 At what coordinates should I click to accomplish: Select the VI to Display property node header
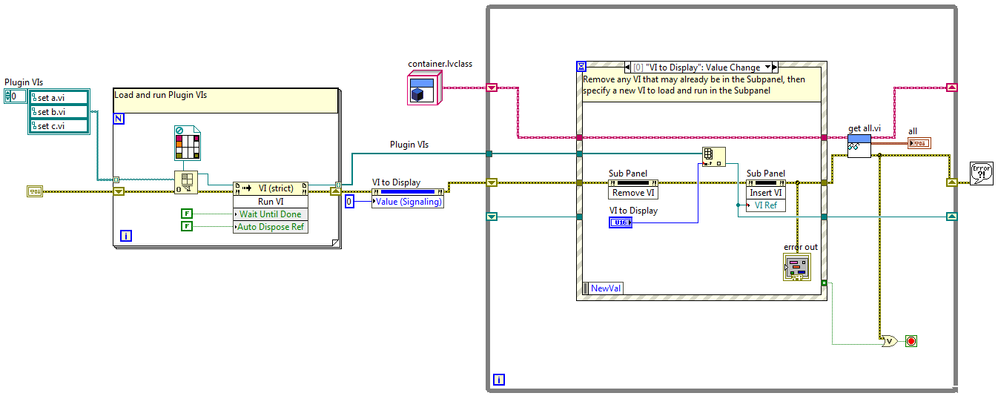407,191
